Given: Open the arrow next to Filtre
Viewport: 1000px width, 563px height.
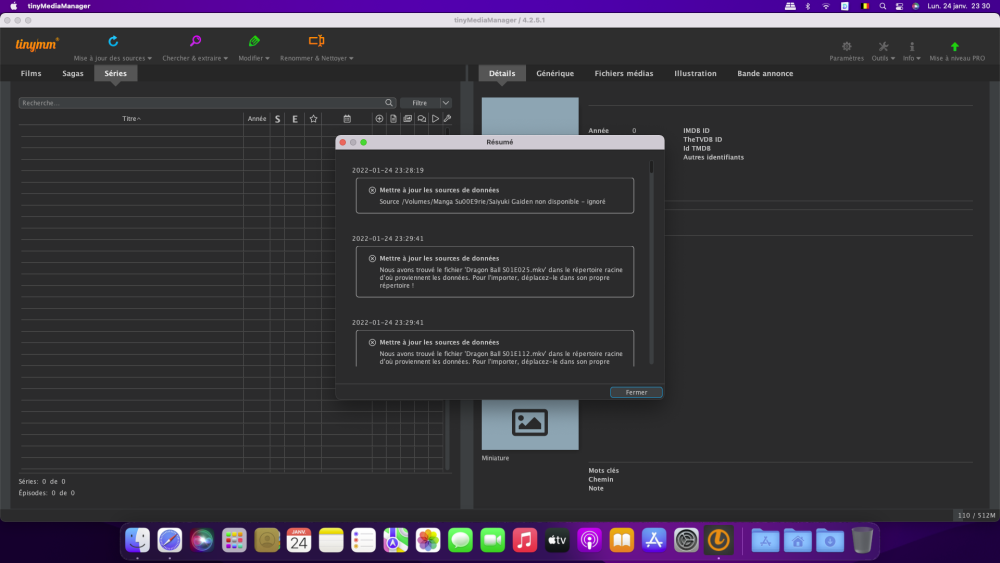Looking at the screenshot, I should (446, 103).
